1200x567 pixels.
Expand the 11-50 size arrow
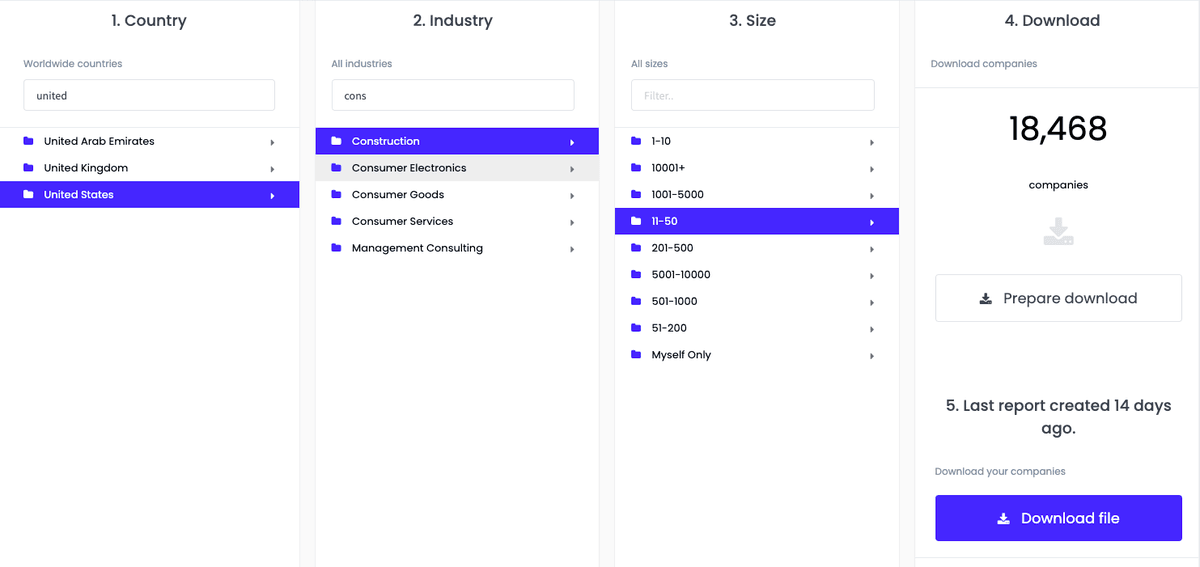[872, 222]
